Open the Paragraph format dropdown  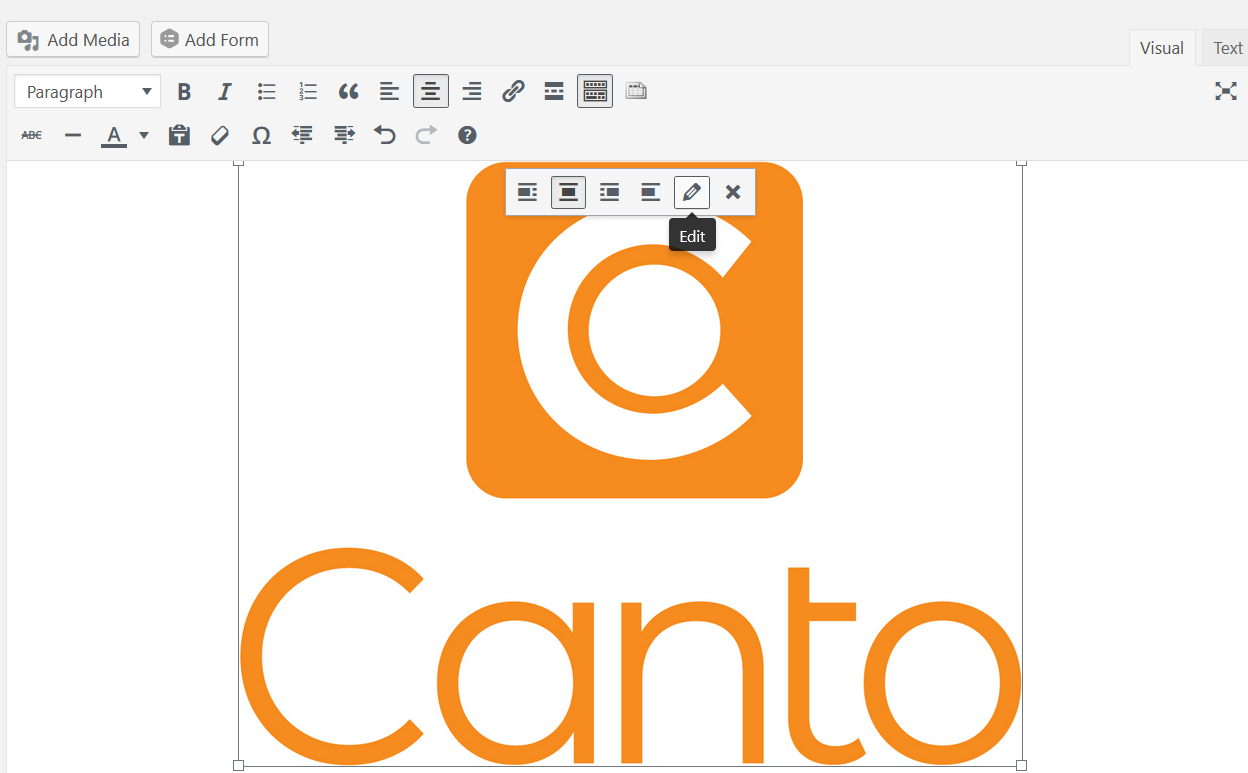pos(88,92)
